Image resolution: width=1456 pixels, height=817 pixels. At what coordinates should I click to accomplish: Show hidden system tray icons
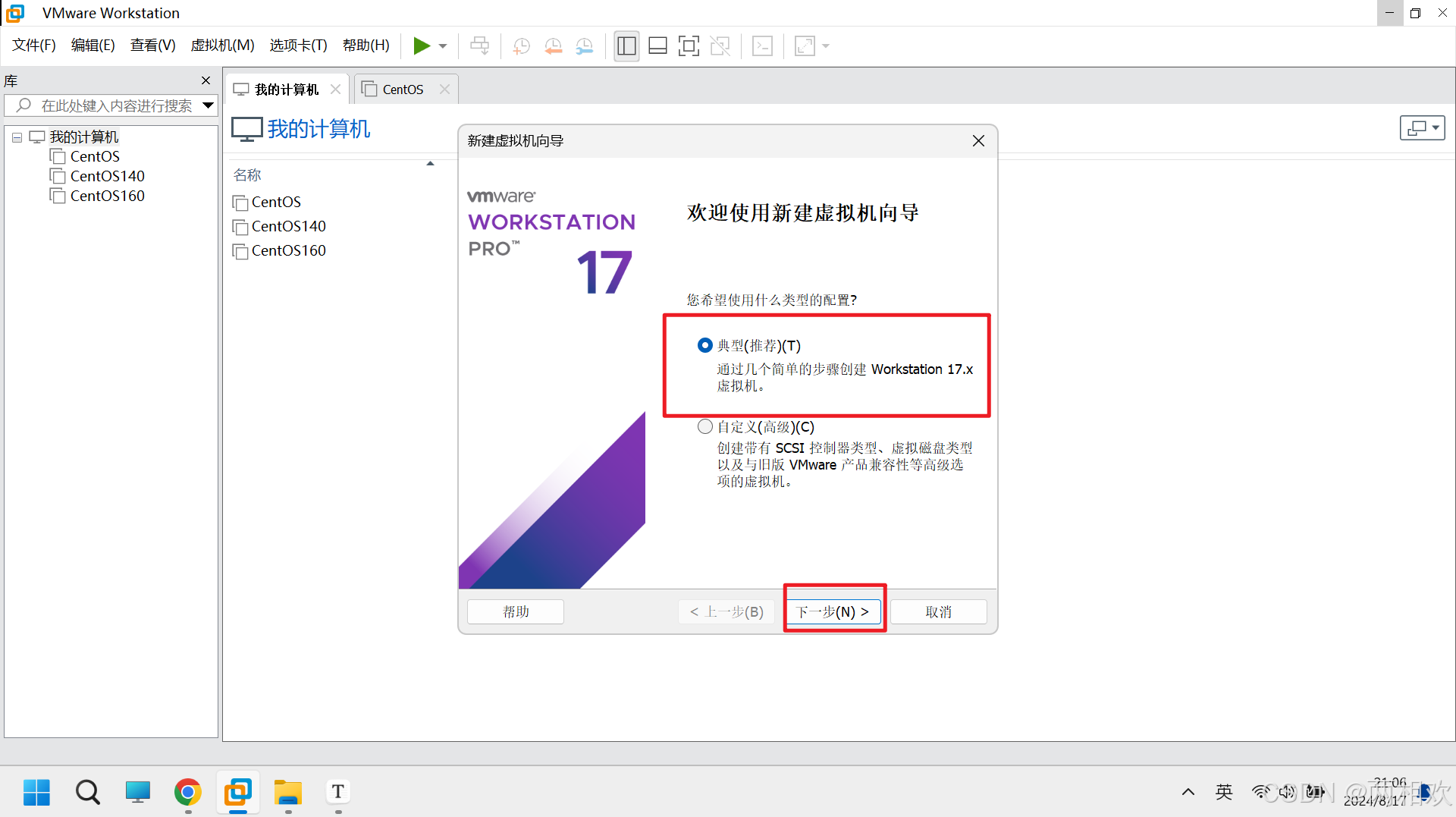tap(1188, 792)
